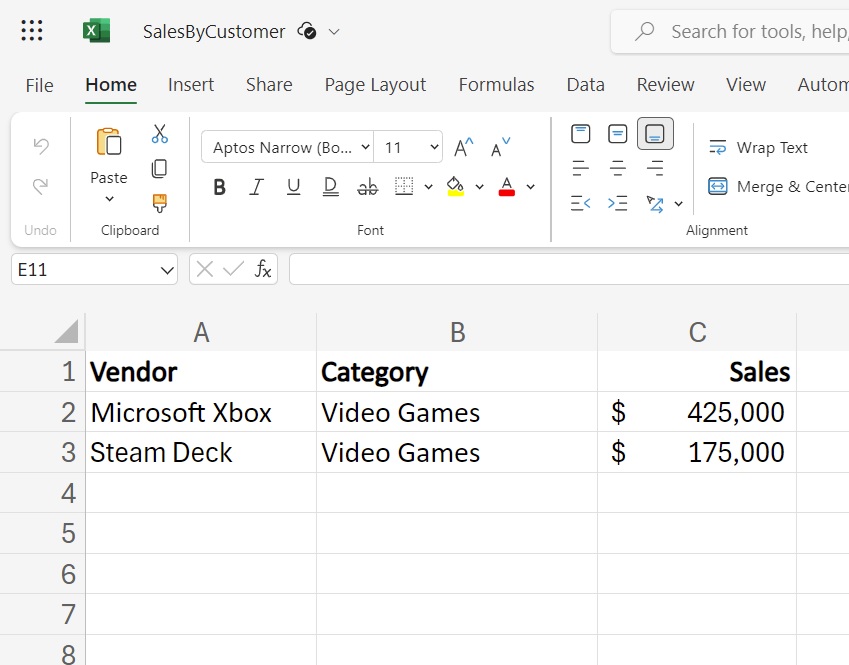Choose a font color from the red swatch

[x=506, y=187]
